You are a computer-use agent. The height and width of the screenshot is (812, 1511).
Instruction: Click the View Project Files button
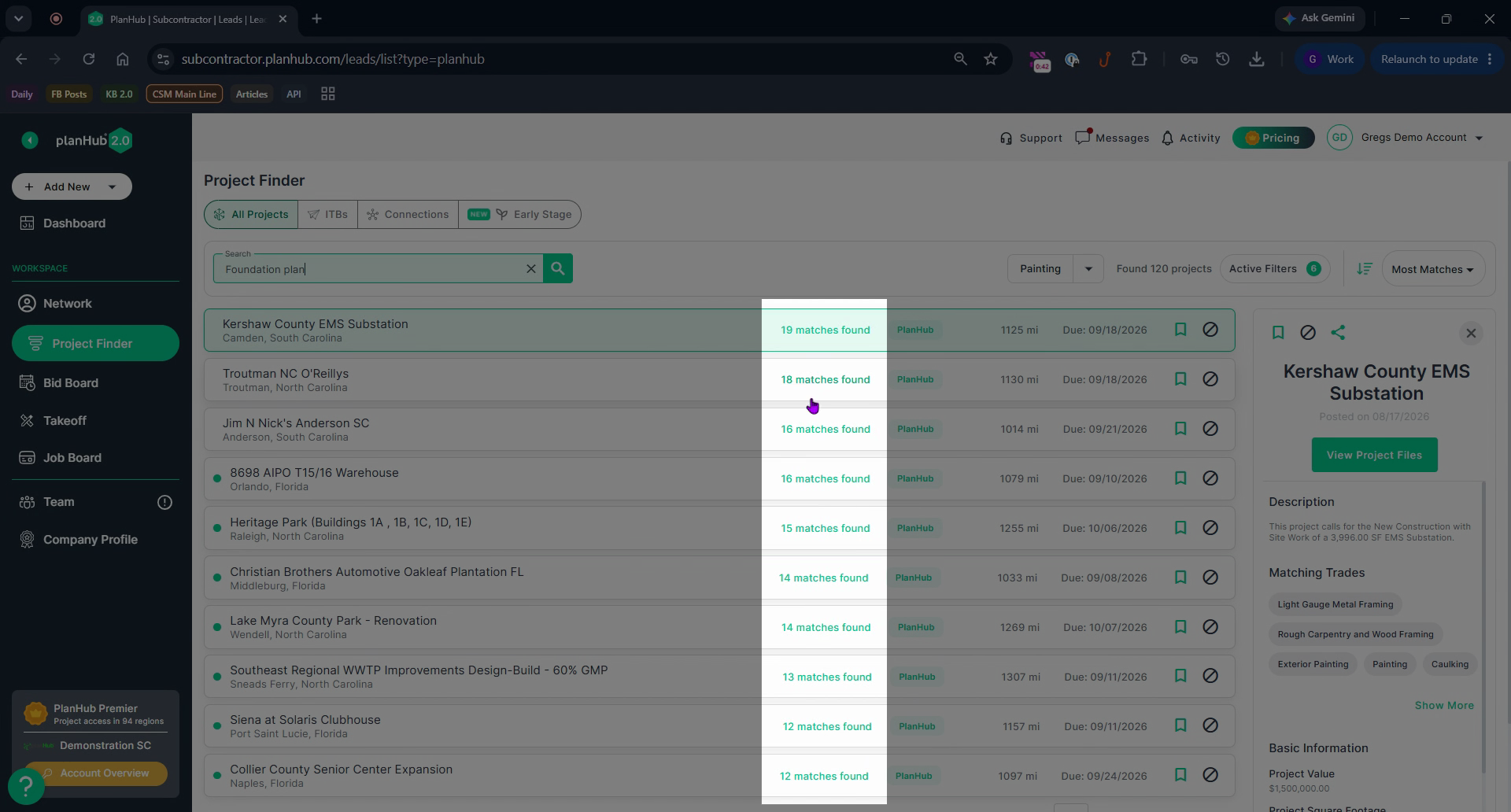1374,455
